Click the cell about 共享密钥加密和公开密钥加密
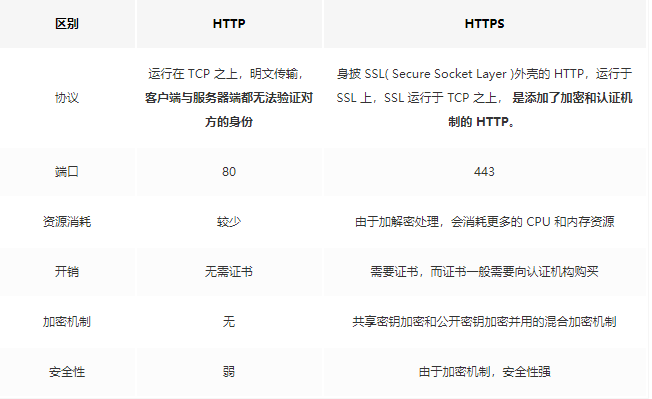The height and width of the screenshot is (399, 652). (484, 321)
